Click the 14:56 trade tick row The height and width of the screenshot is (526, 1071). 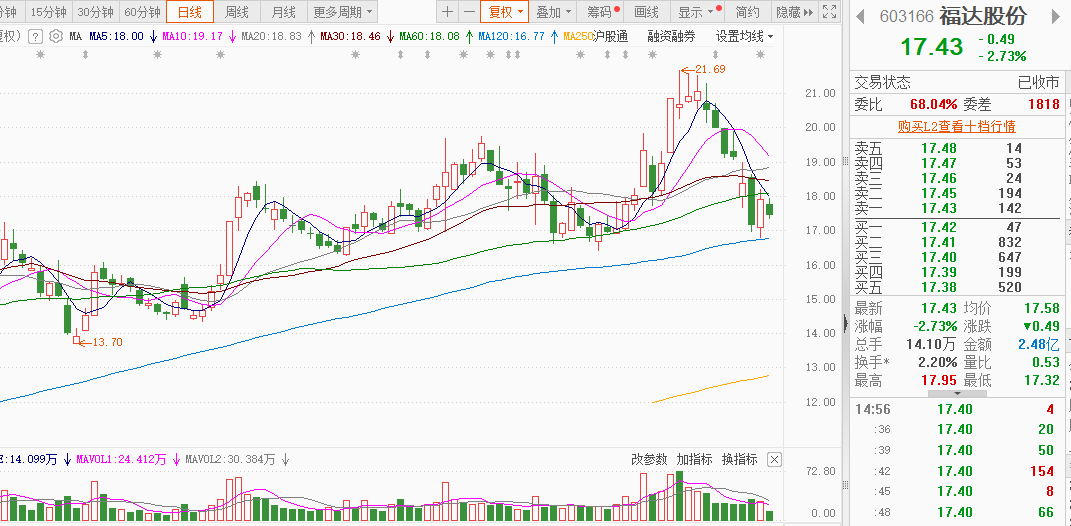coord(956,409)
